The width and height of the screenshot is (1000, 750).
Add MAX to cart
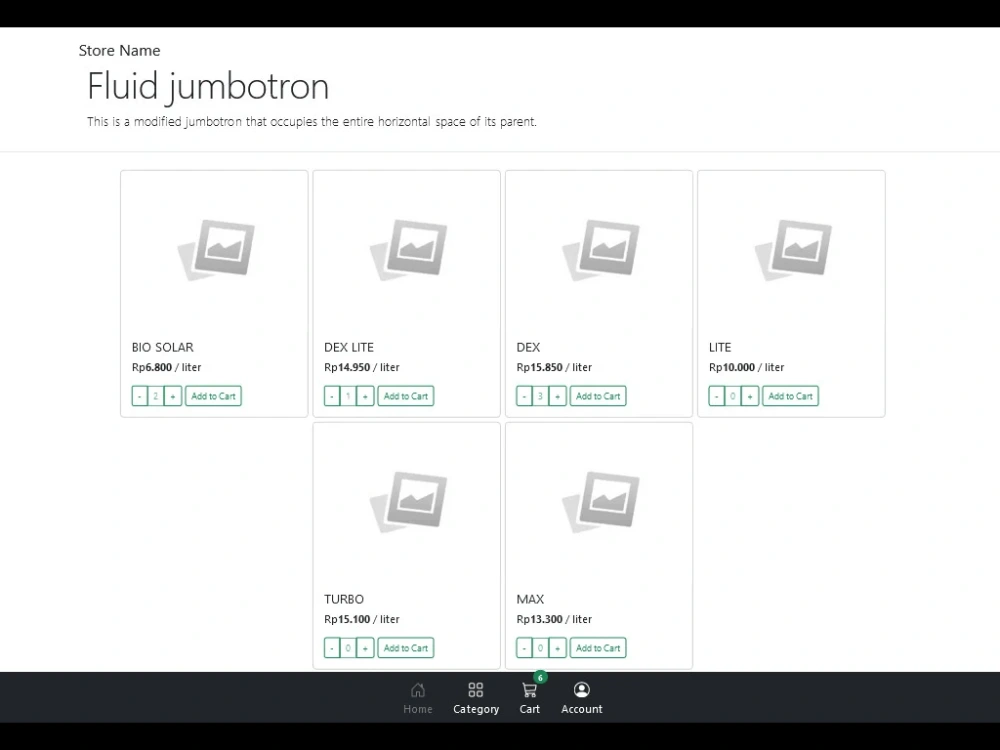point(598,648)
